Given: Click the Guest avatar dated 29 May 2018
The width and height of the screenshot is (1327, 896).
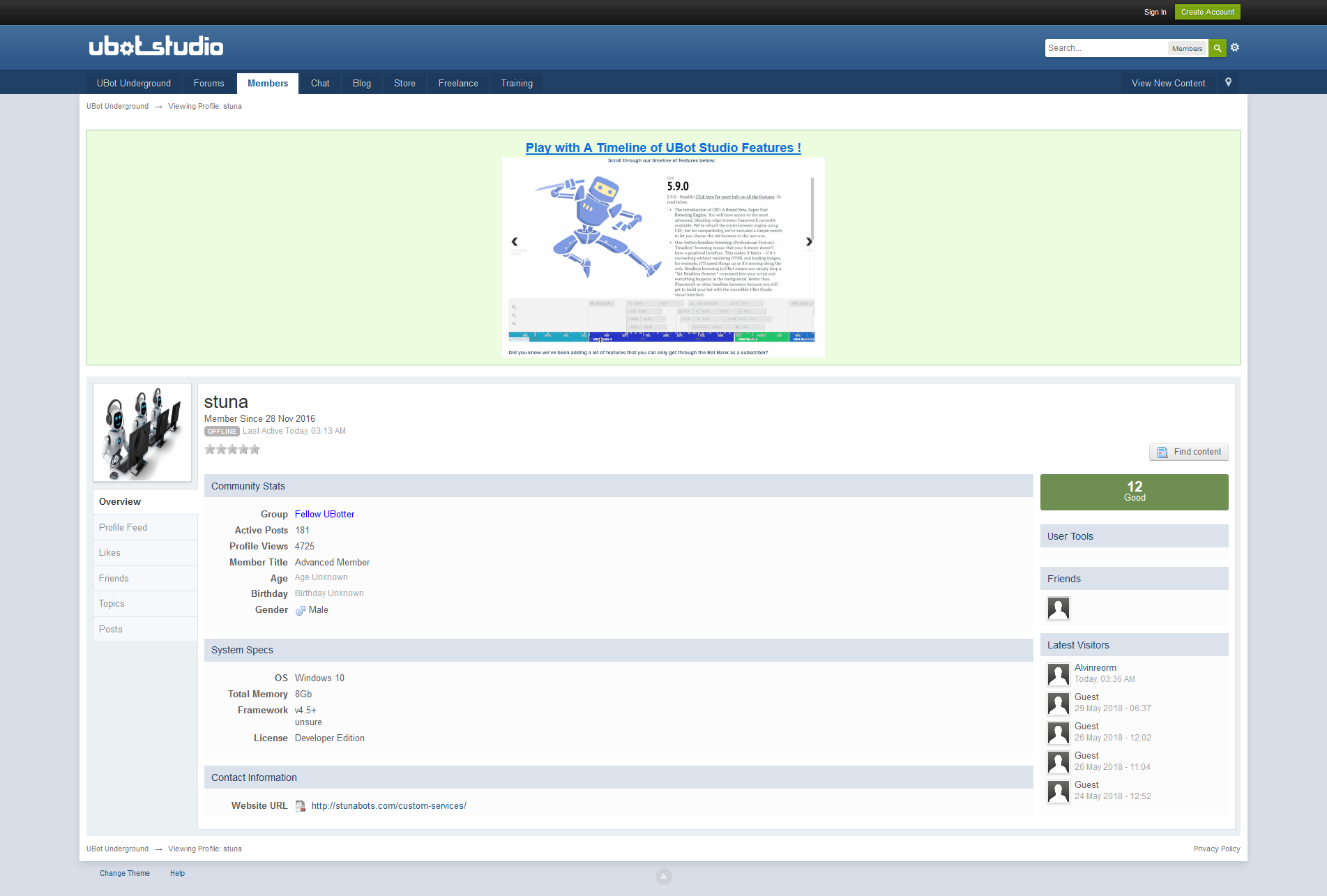Looking at the screenshot, I should 1059,704.
